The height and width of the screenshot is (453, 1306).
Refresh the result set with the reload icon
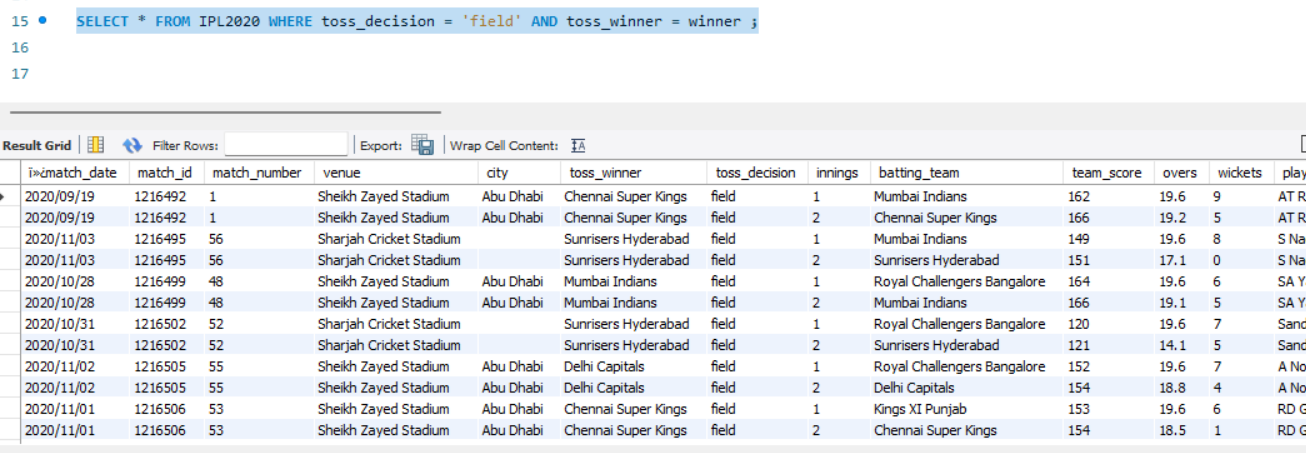coord(132,145)
